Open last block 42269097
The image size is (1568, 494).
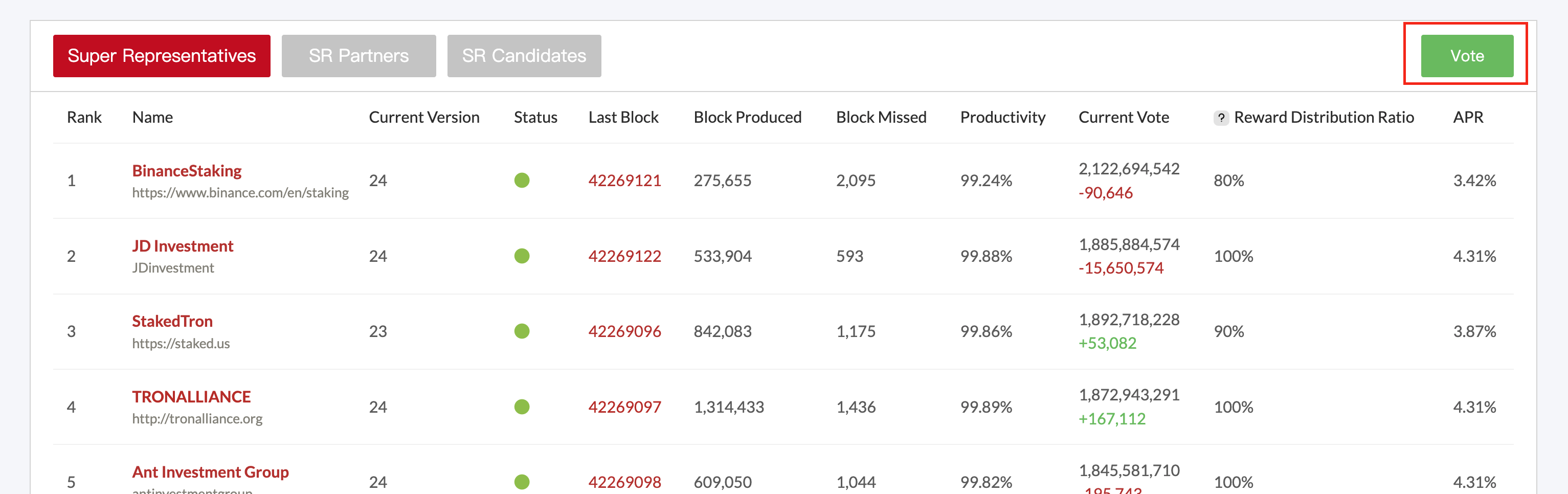point(624,407)
